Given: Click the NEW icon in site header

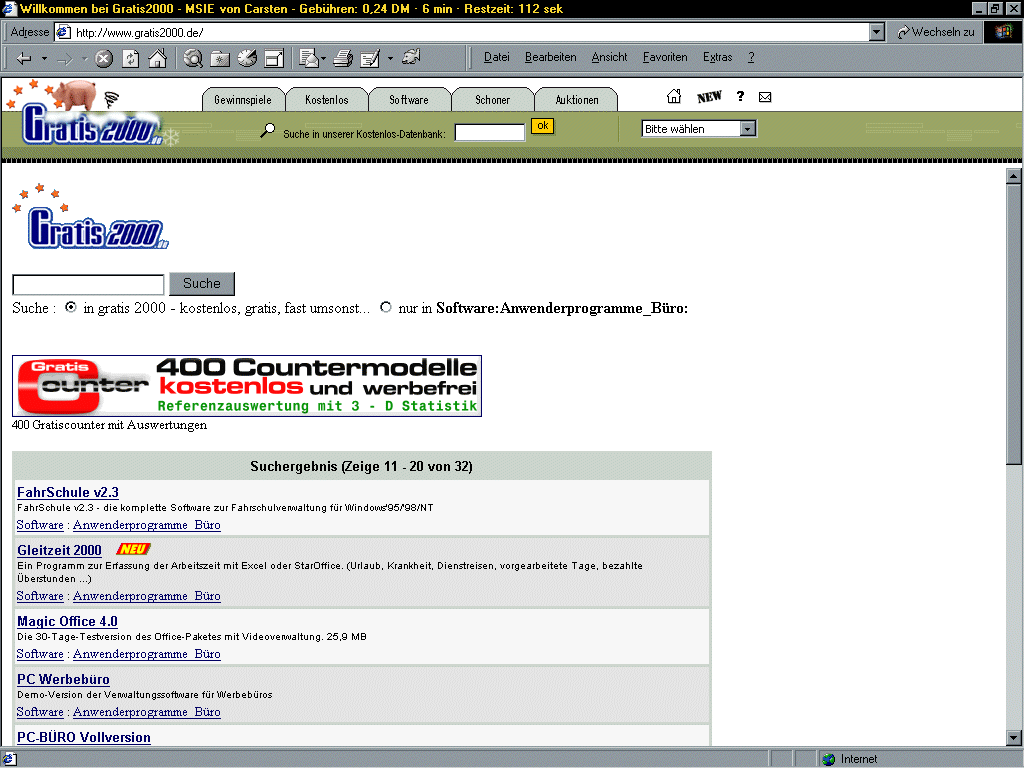Looking at the screenshot, I should coord(709,97).
